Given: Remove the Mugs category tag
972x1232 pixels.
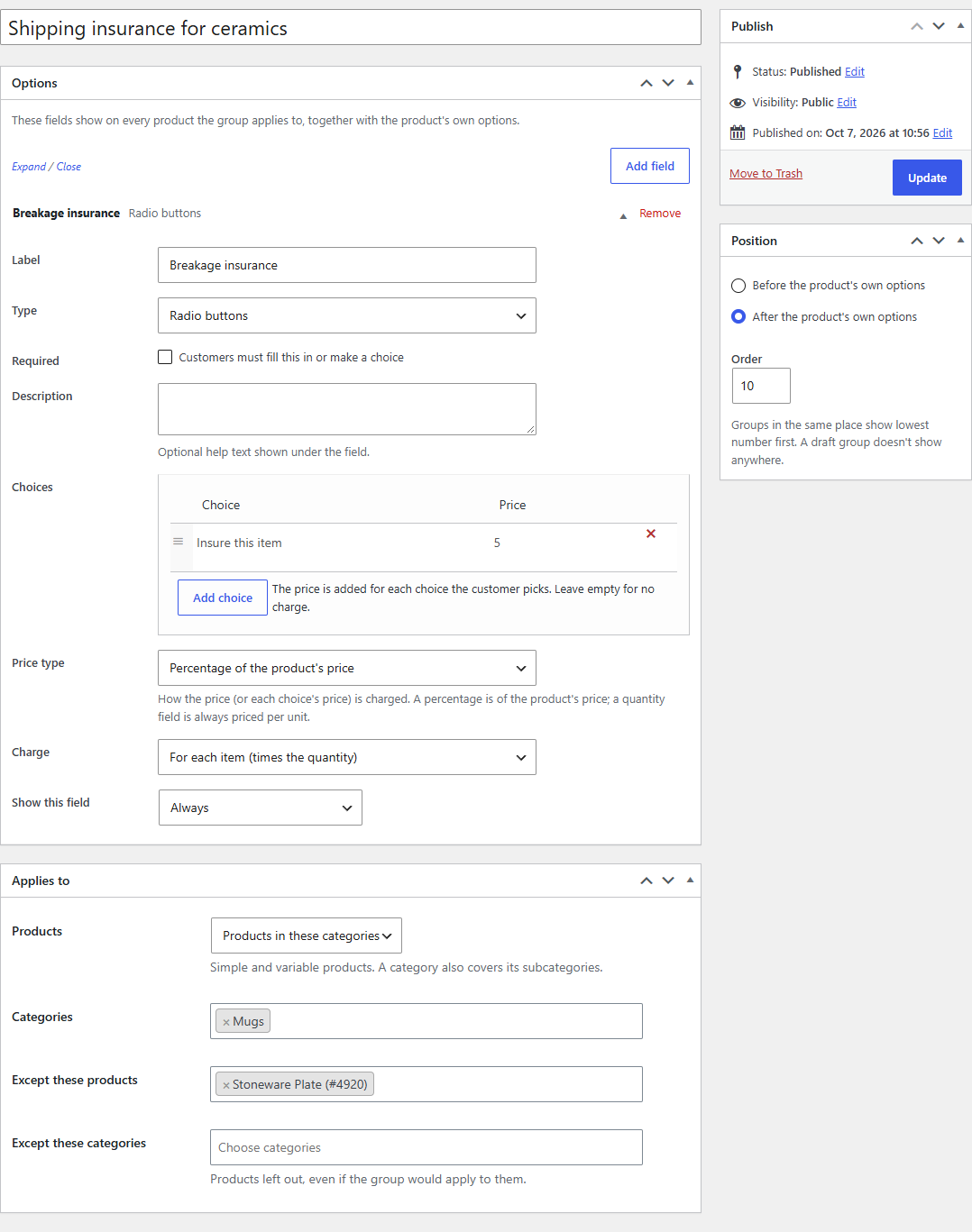Looking at the screenshot, I should pos(226,1022).
